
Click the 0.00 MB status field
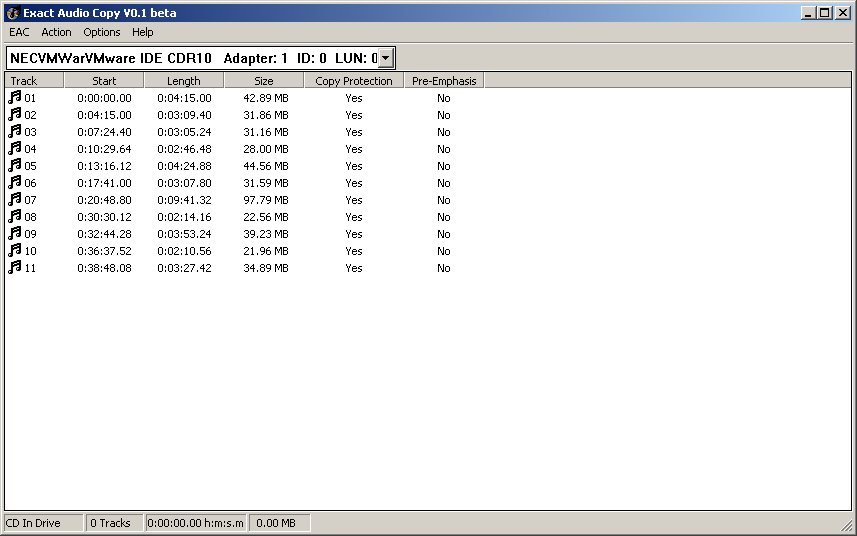click(x=280, y=523)
